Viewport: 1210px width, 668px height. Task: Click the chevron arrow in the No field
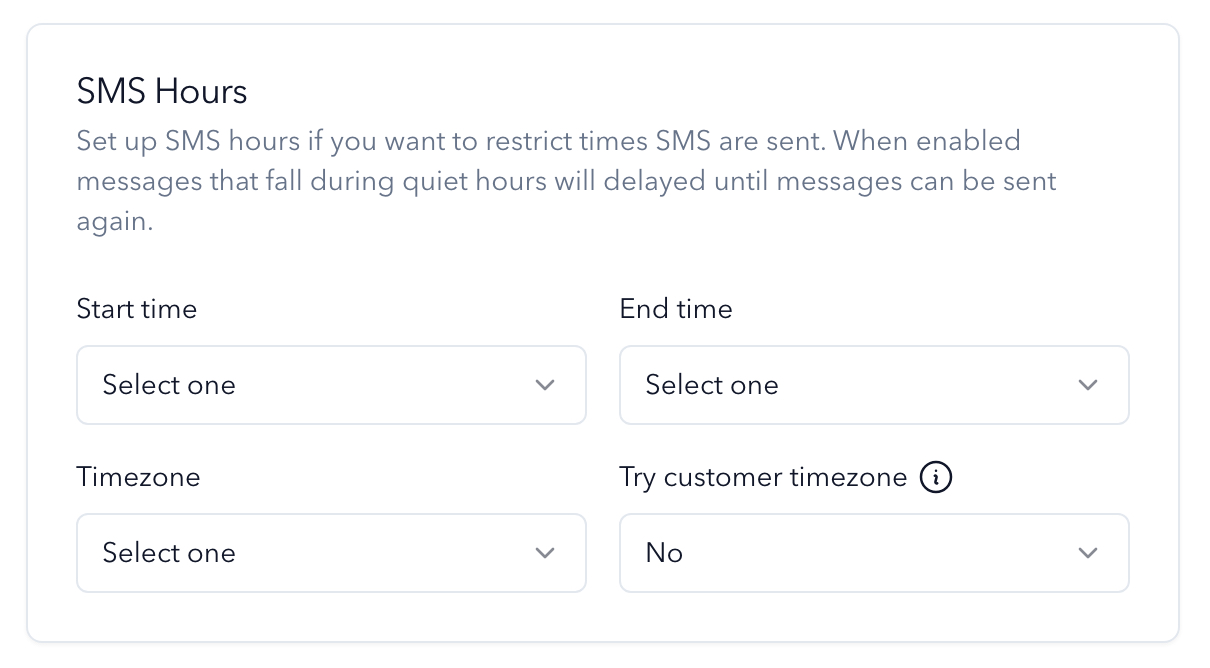[1088, 553]
